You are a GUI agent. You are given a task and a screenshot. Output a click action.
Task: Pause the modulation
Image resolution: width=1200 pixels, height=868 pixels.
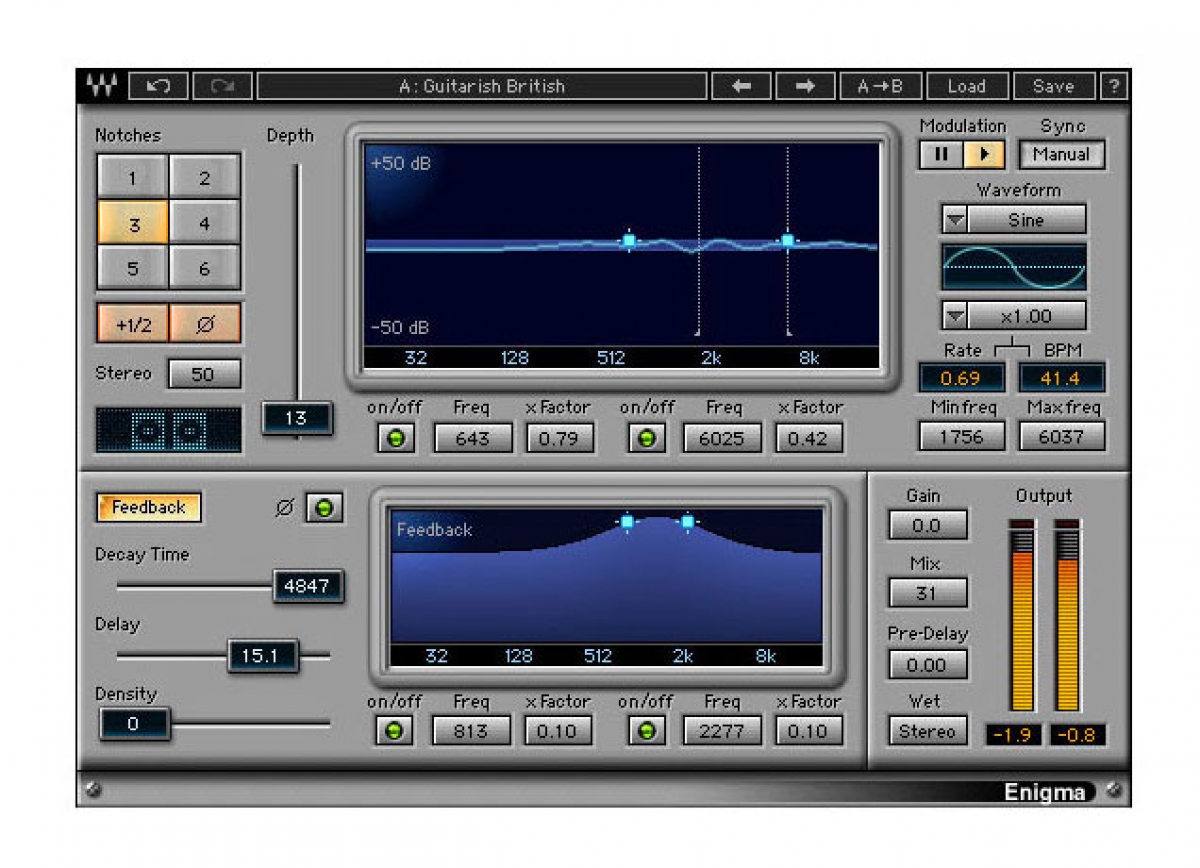(941, 155)
